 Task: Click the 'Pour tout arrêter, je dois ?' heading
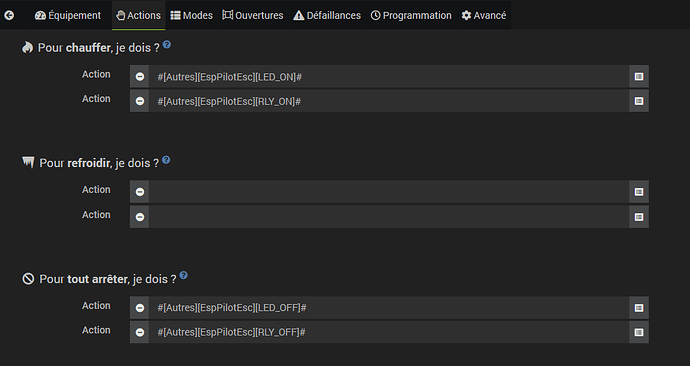(x=108, y=279)
